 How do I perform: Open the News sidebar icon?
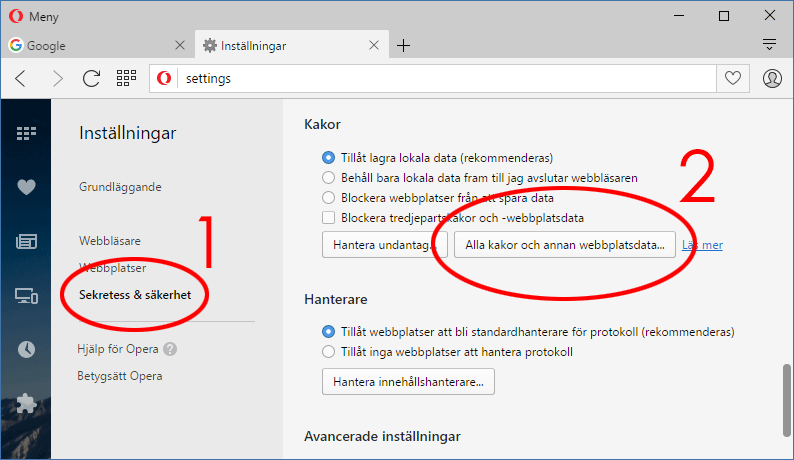point(26,241)
